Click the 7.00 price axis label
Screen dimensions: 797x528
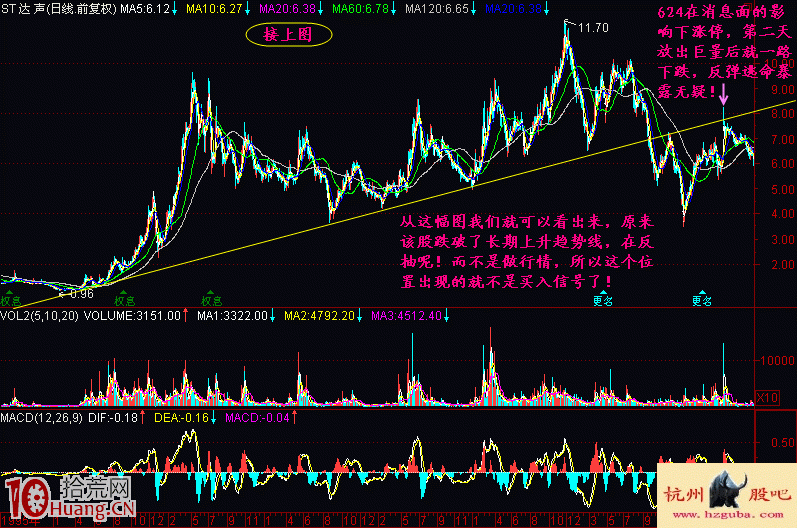[x=783, y=139]
